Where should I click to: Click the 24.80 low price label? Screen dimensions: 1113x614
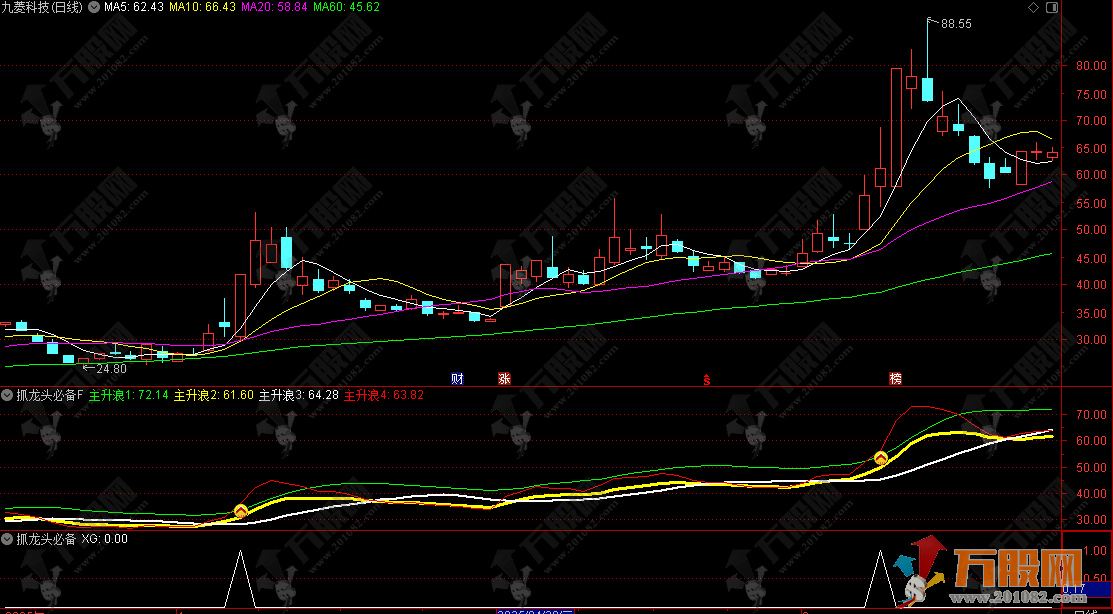point(111,368)
